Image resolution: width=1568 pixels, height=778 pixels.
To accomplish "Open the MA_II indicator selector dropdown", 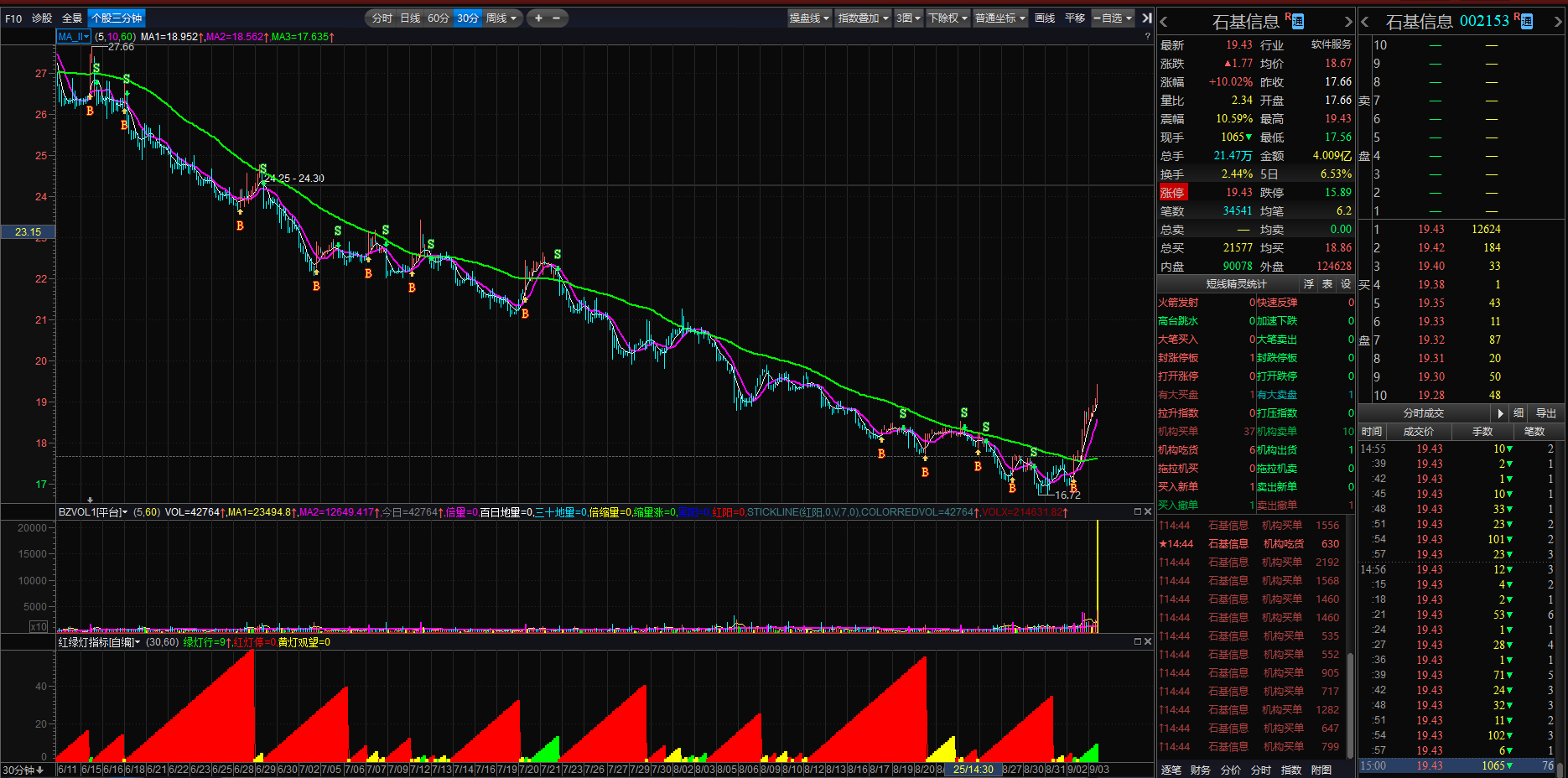I will point(74,36).
